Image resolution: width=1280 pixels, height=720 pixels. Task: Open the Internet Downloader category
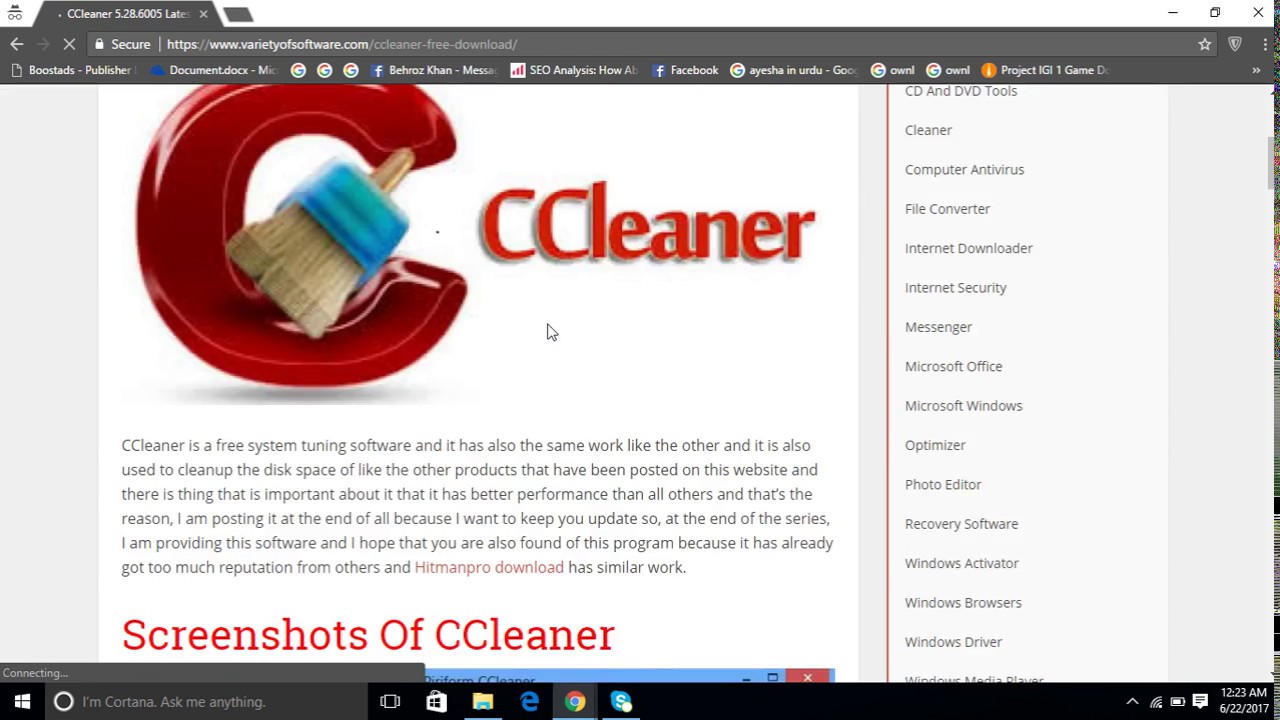968,248
